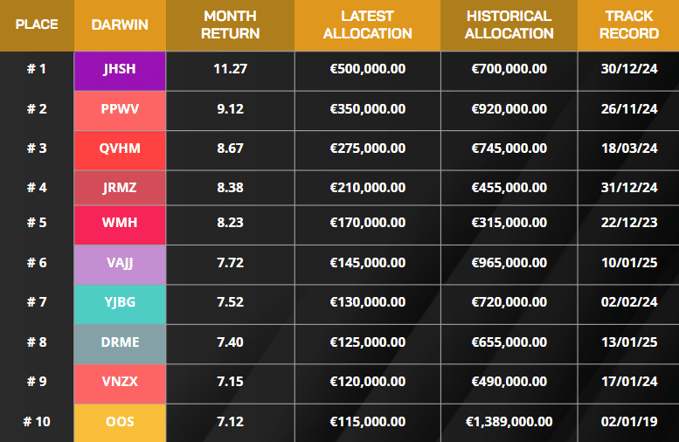Select the VAJJ lilac darwin badge
Viewport: 679px width, 442px height.
point(120,263)
